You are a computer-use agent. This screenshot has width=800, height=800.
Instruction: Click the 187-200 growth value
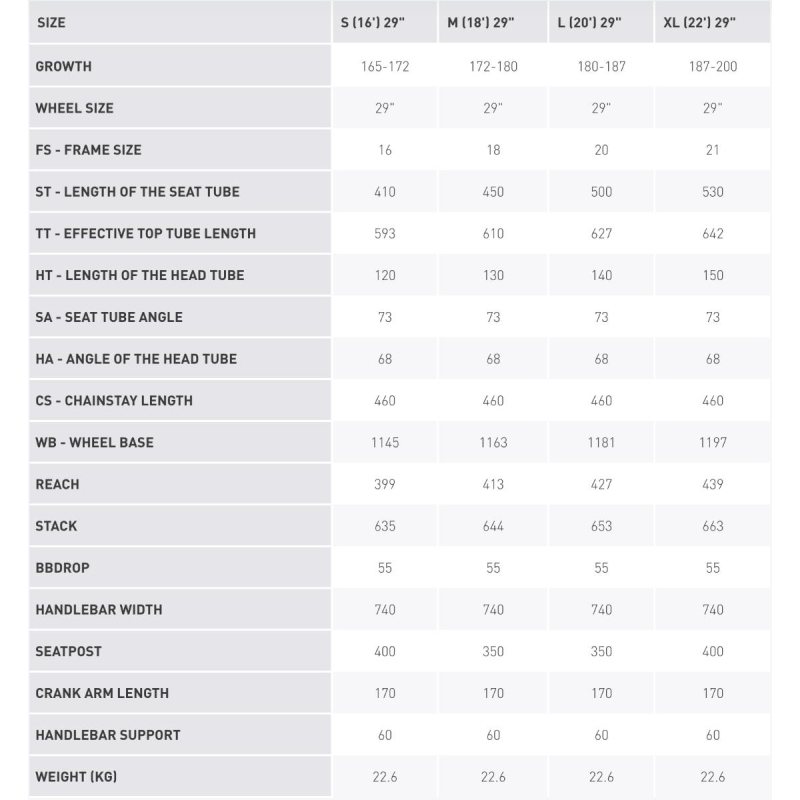point(713,66)
